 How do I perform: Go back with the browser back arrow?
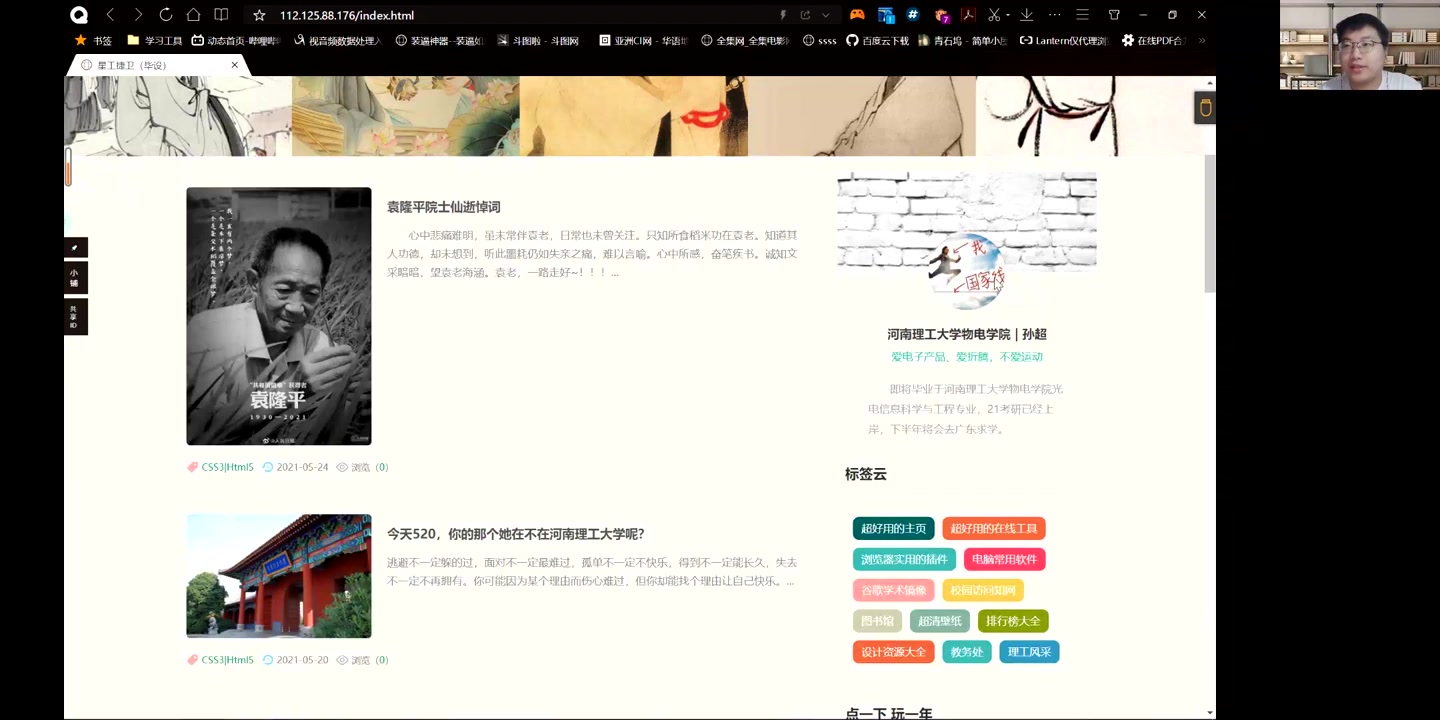point(110,15)
